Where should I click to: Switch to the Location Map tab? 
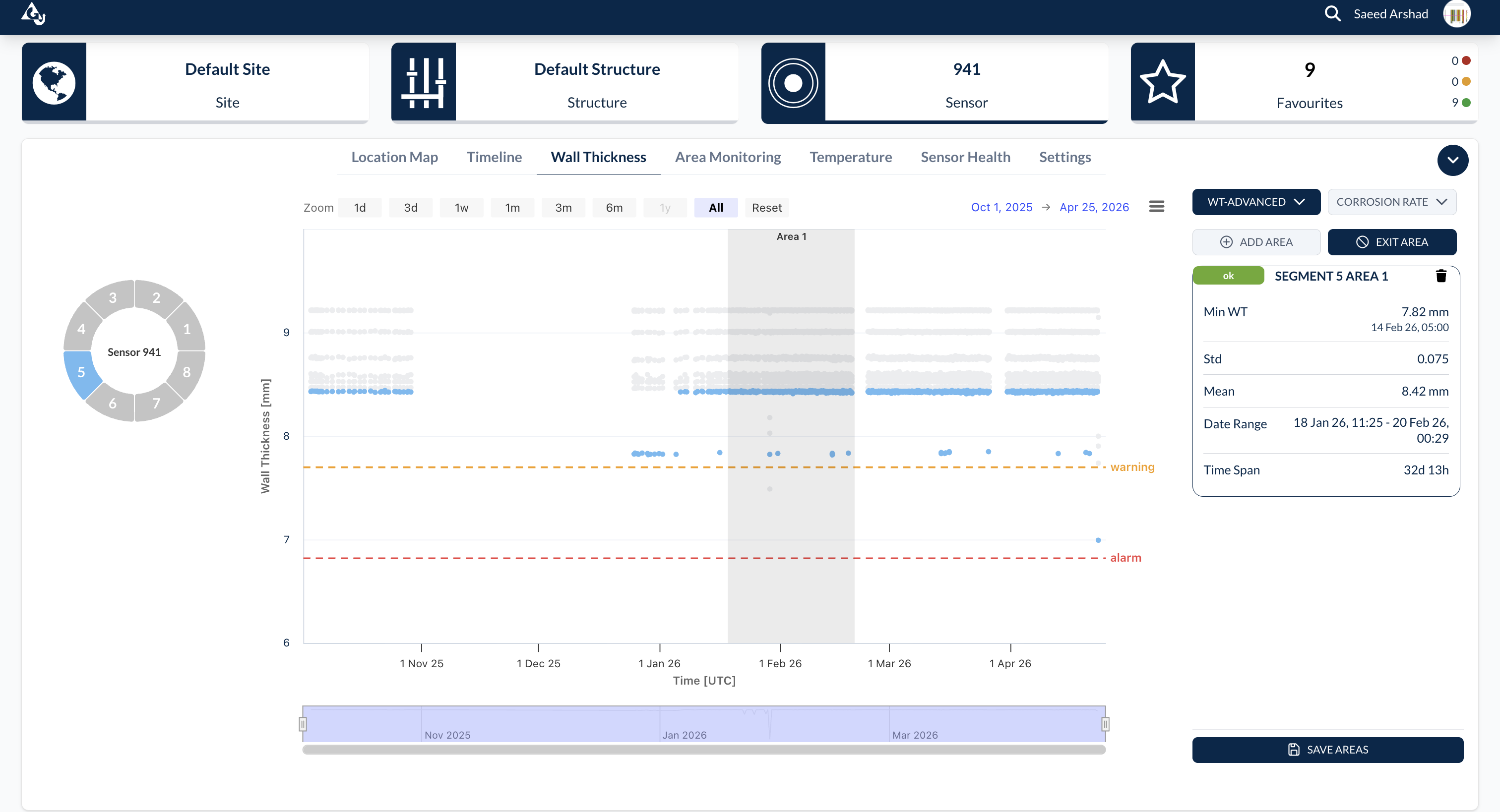[x=394, y=157]
